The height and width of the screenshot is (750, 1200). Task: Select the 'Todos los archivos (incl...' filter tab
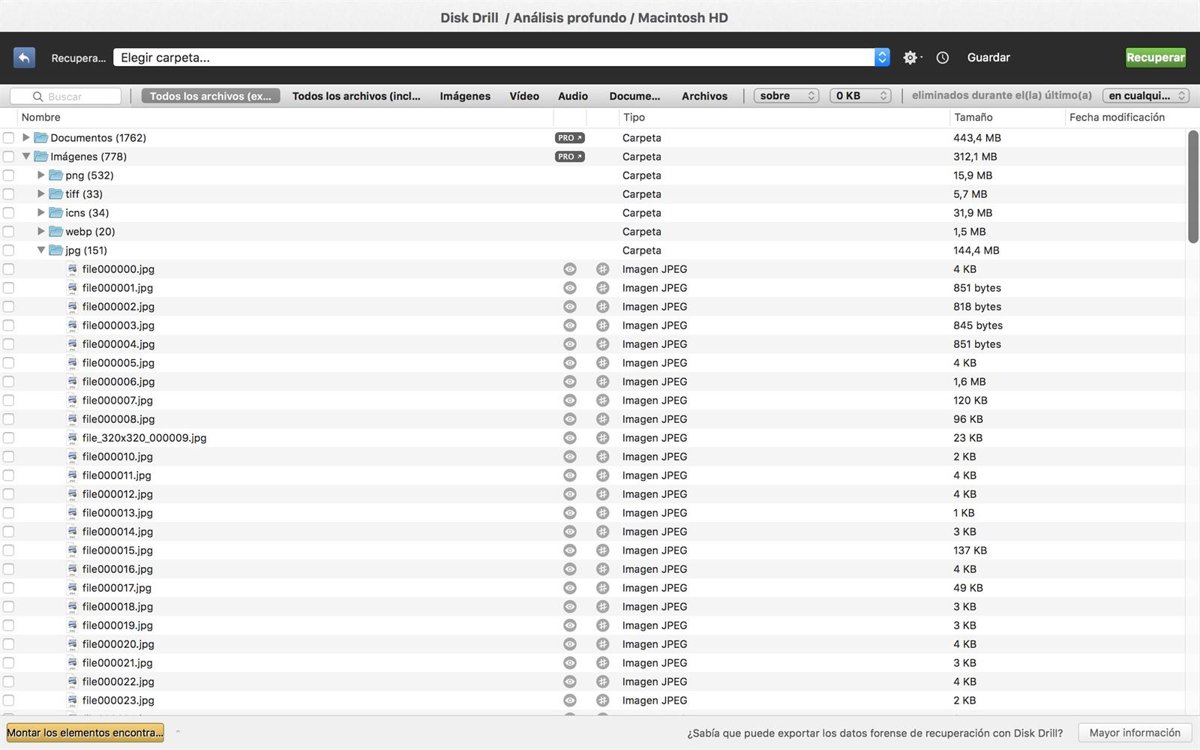pyautogui.click(x=356, y=96)
